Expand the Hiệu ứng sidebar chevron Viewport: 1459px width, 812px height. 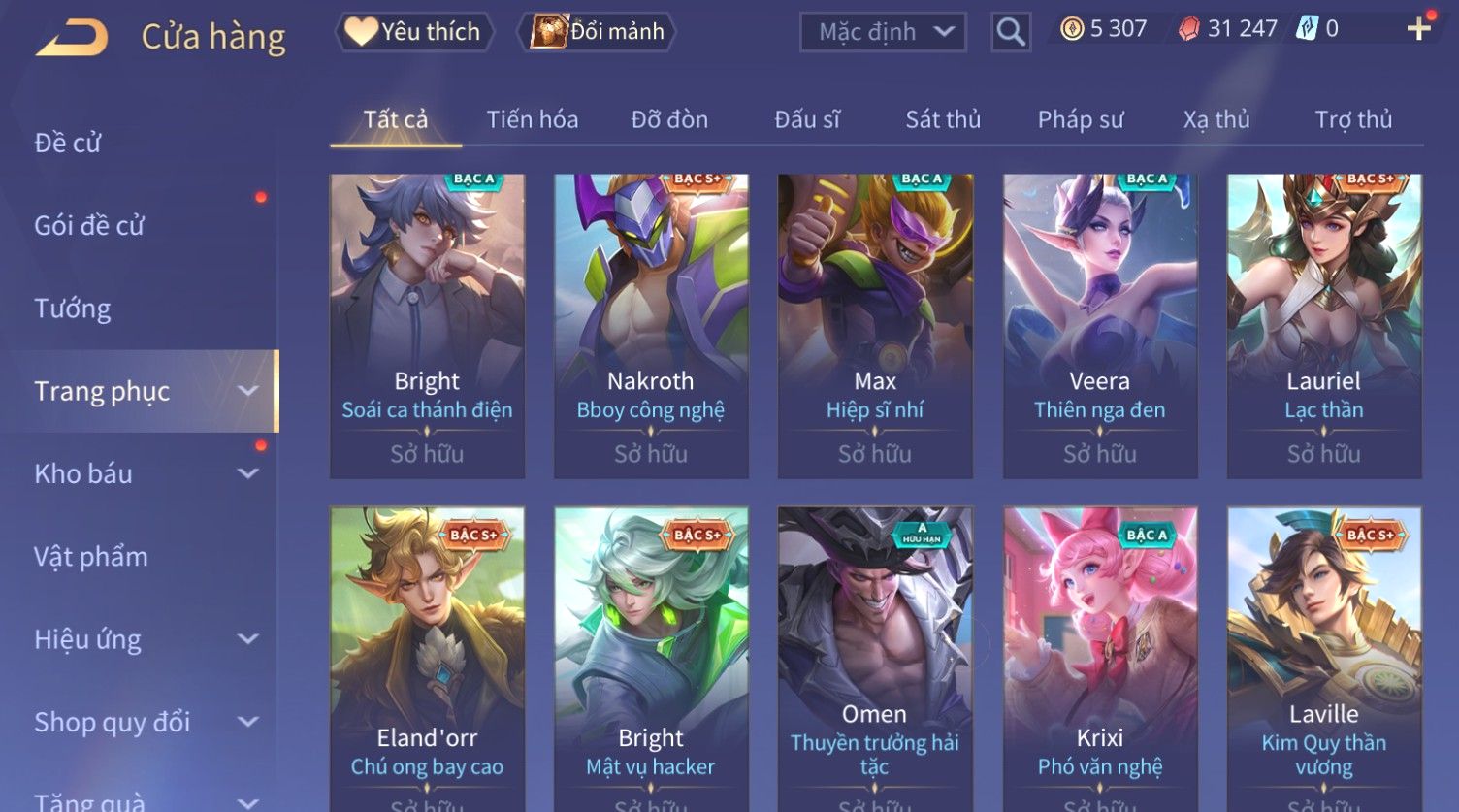point(248,639)
